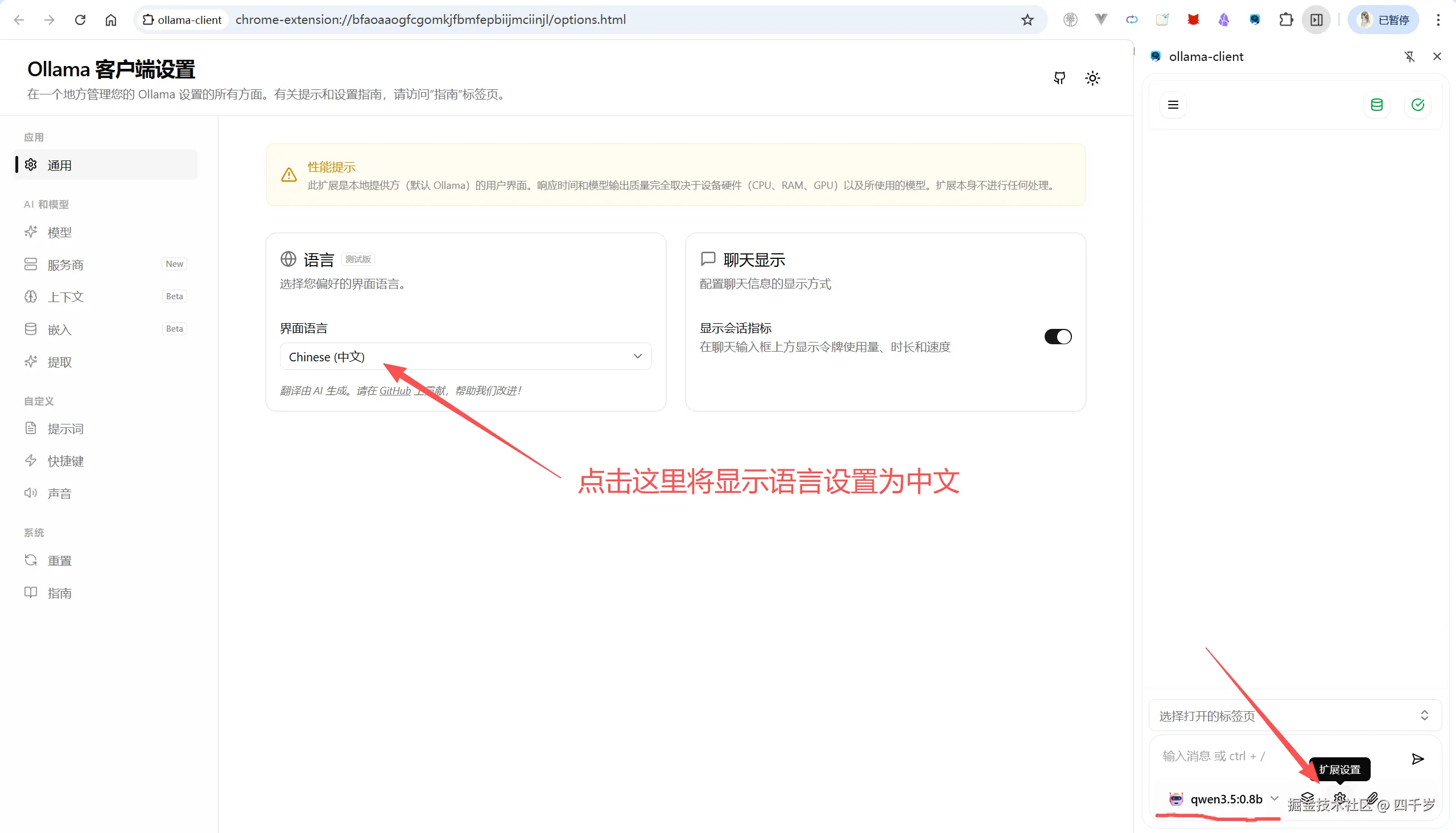Viewport: 1456px width, 833px height.
Task: Open the GitHub repository icon in settings header
Action: pos(1059,78)
